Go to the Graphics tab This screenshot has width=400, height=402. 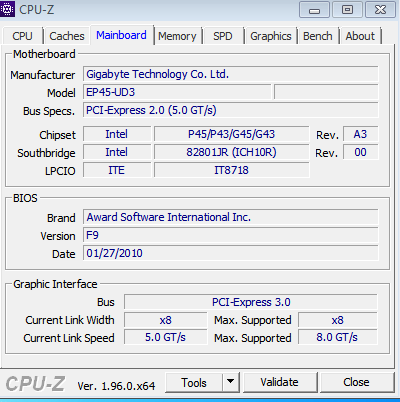(271, 36)
